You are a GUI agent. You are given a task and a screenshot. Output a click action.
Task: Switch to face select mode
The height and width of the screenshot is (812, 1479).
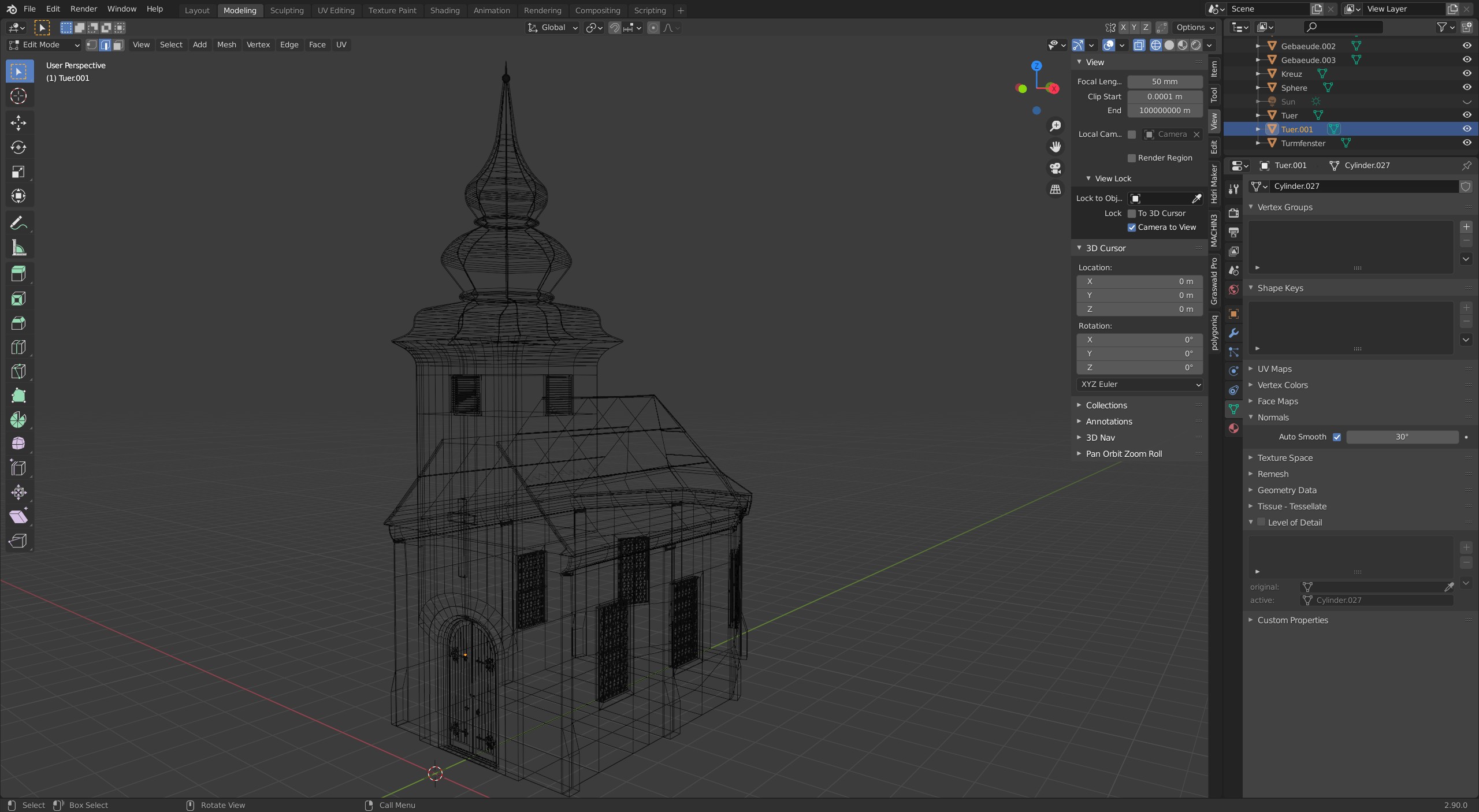click(x=118, y=45)
